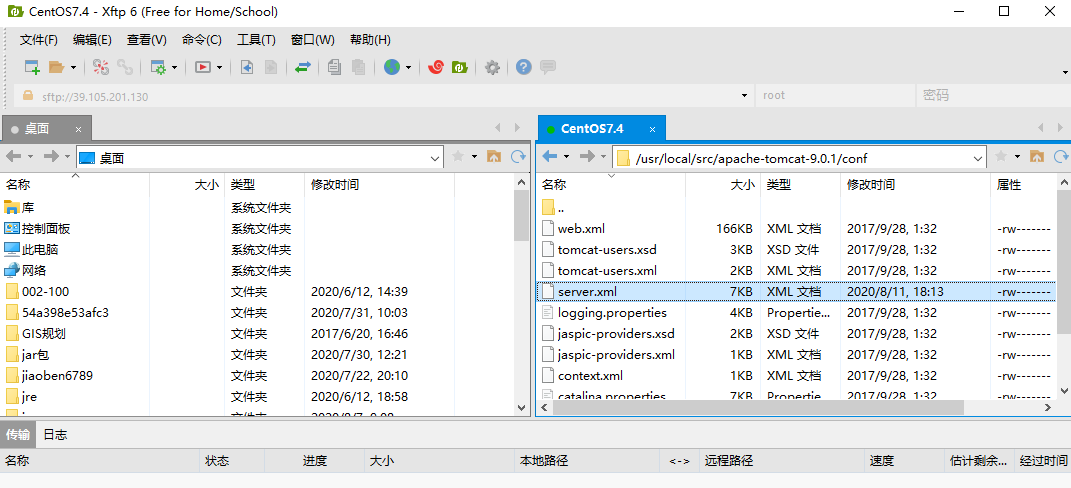Switch to the 日志 tab
This screenshot has width=1071, height=488.
[x=55, y=434]
